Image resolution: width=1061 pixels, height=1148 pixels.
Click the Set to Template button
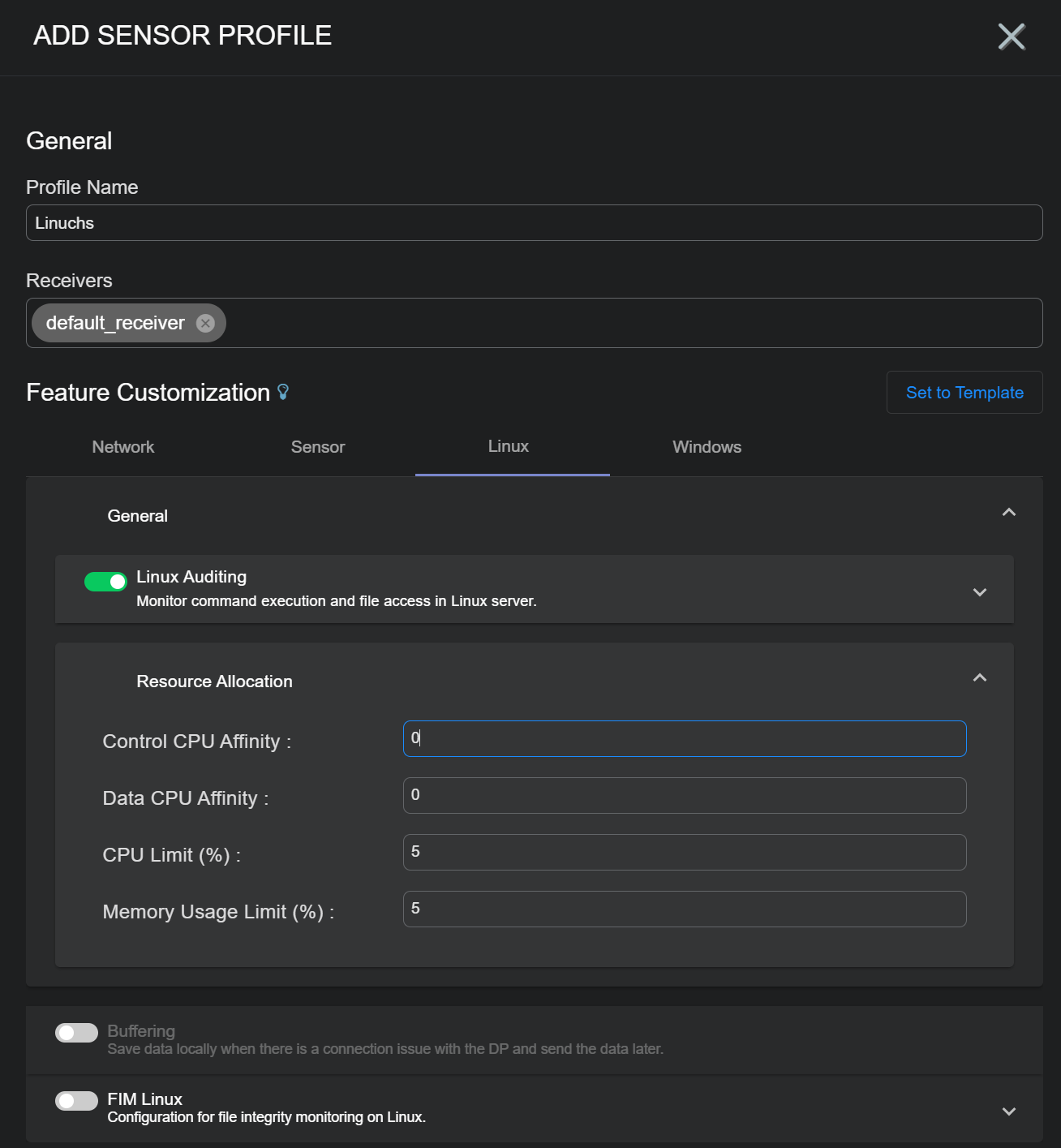964,393
